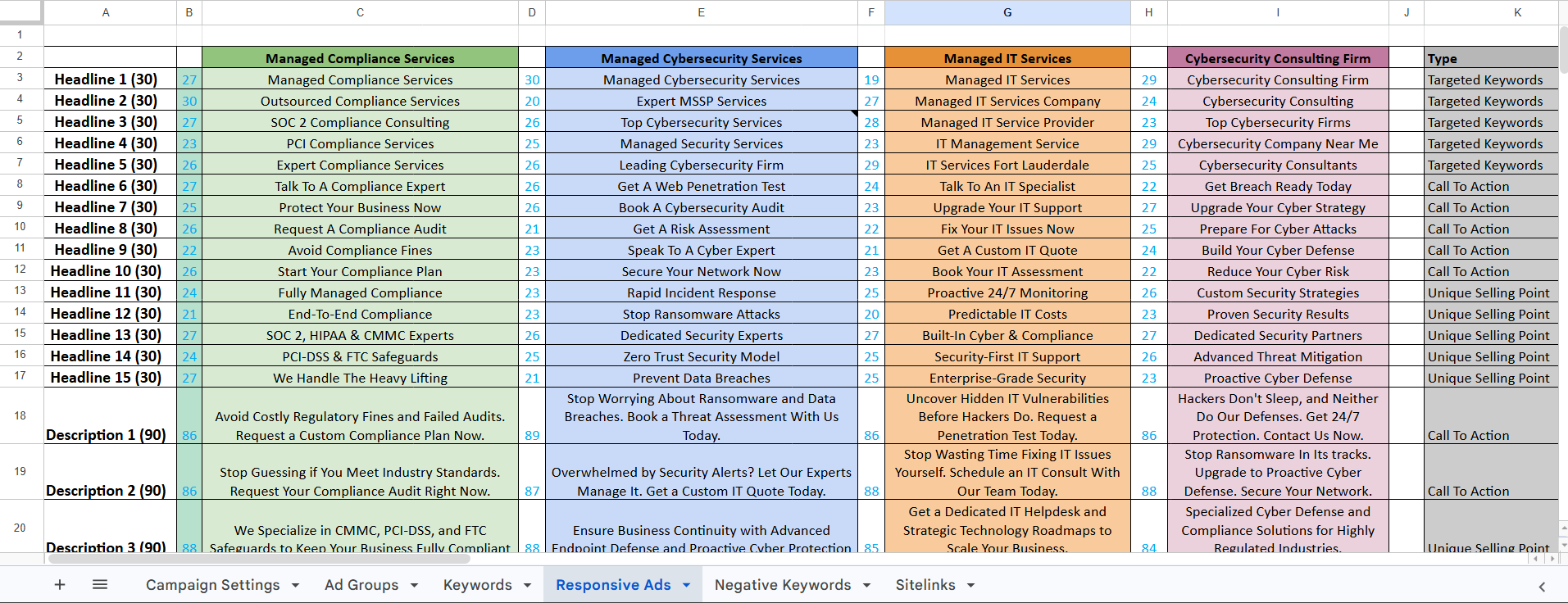Select the Overwhelmed by Security Alerts description cell
The width and height of the screenshot is (1568, 603).
coord(702,472)
